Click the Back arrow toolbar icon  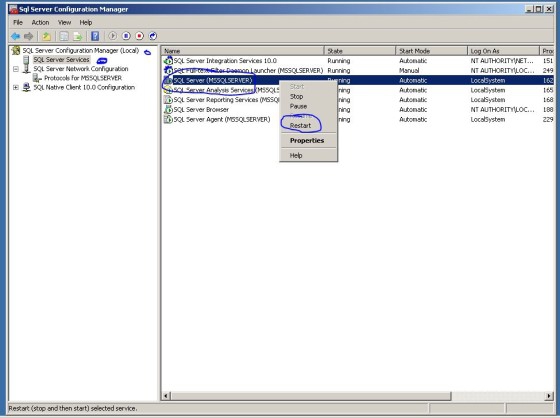click(x=15, y=36)
